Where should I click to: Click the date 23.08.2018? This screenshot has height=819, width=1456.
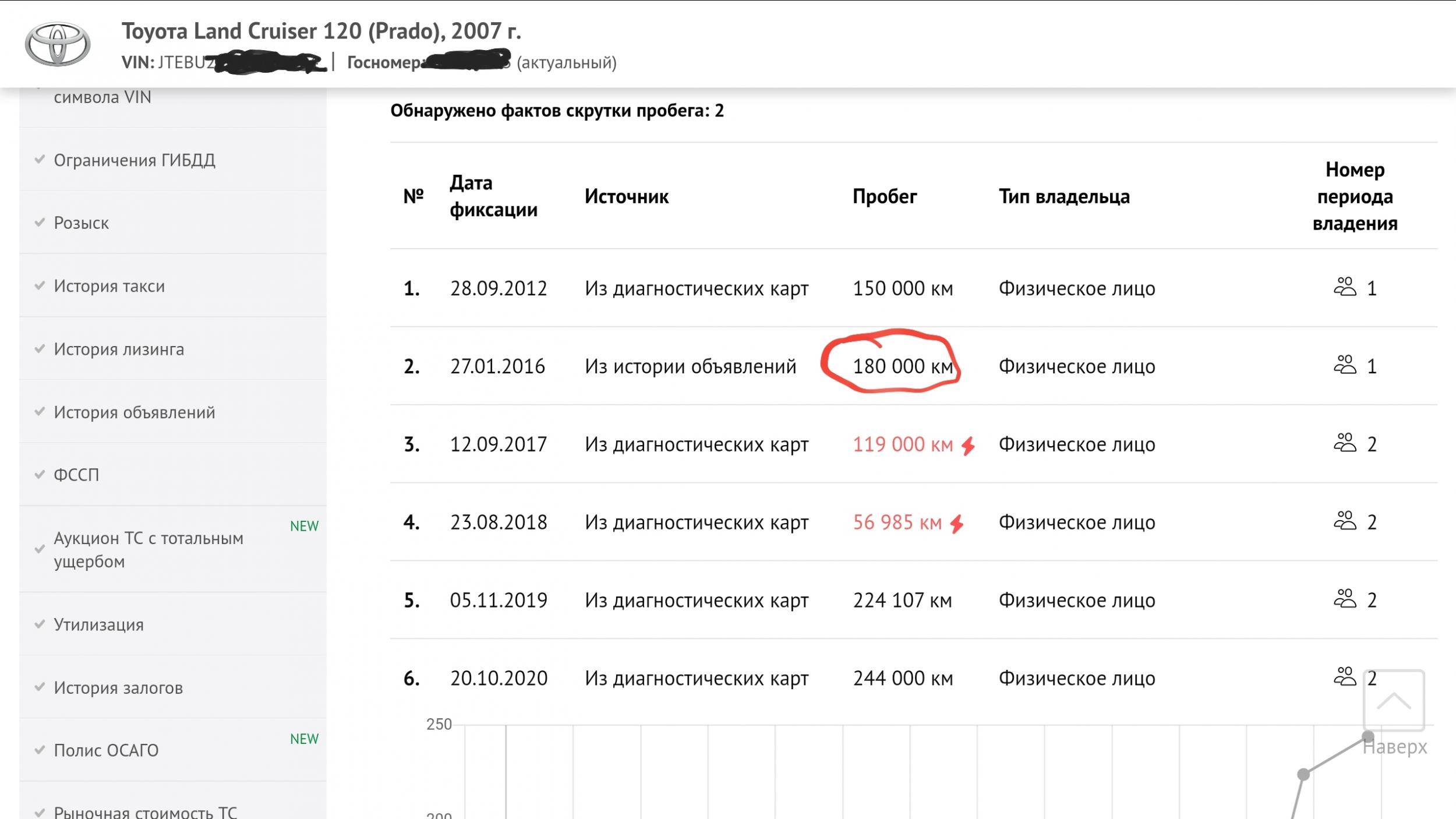click(499, 523)
